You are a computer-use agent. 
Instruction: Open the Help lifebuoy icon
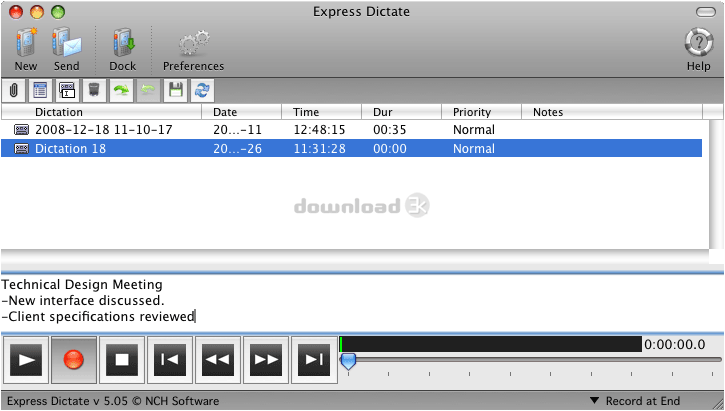(x=698, y=49)
